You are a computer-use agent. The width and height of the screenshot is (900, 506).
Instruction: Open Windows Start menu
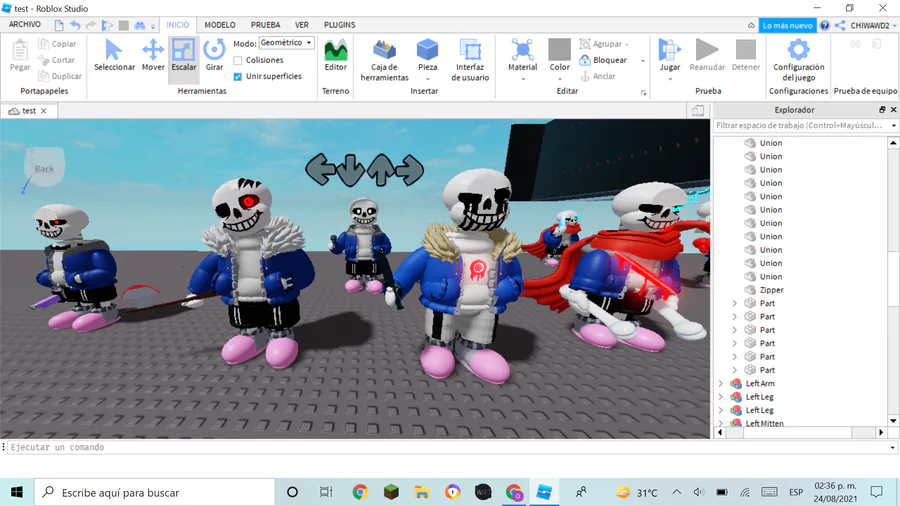coord(17,492)
